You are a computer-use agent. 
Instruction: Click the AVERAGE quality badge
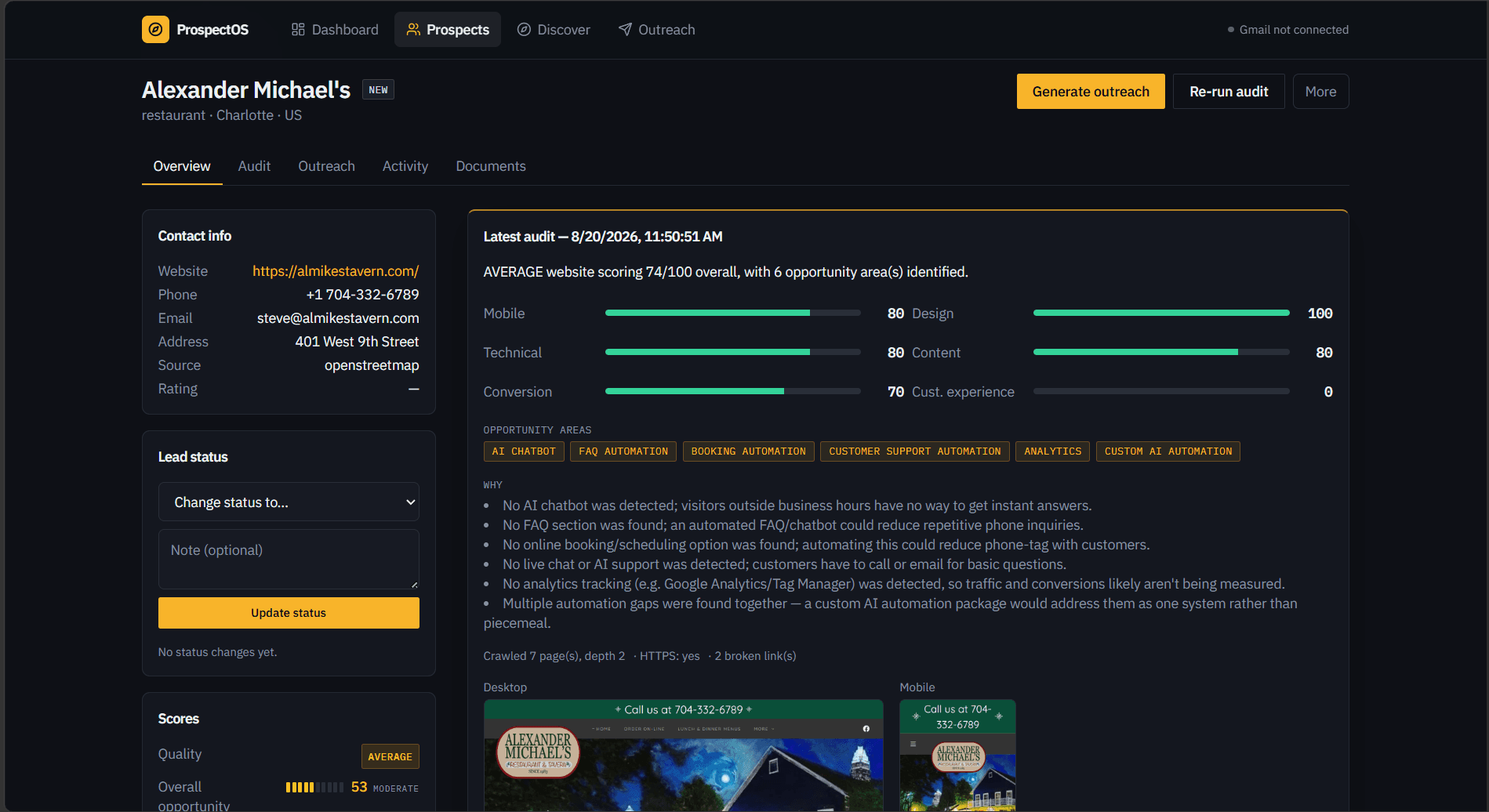(x=390, y=757)
